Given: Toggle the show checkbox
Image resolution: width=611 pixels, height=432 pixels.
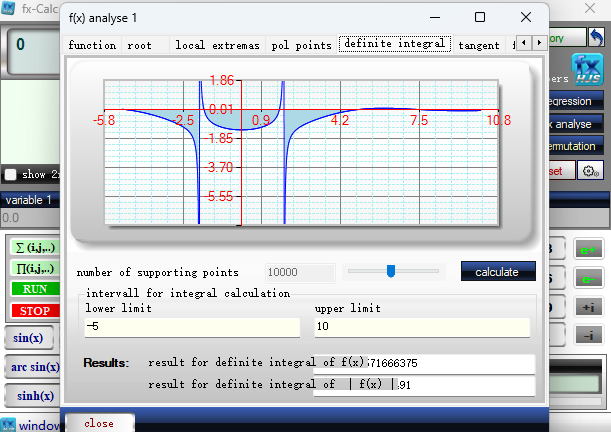Looking at the screenshot, I should 11,174.
